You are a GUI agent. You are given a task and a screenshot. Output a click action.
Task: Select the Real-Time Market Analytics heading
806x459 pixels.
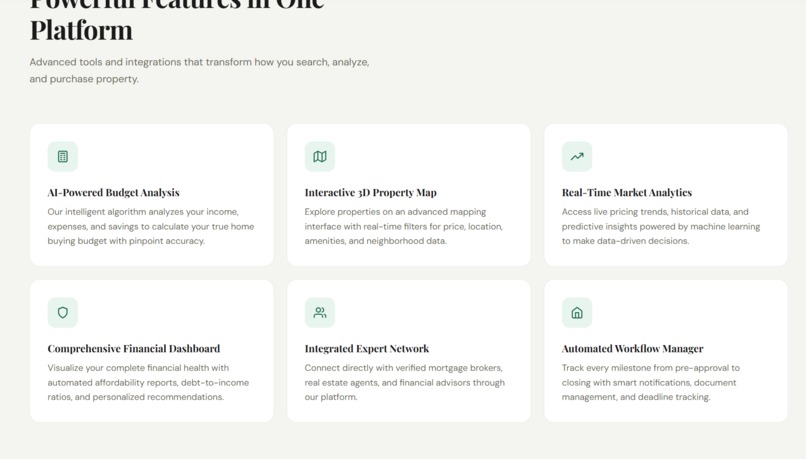point(627,193)
